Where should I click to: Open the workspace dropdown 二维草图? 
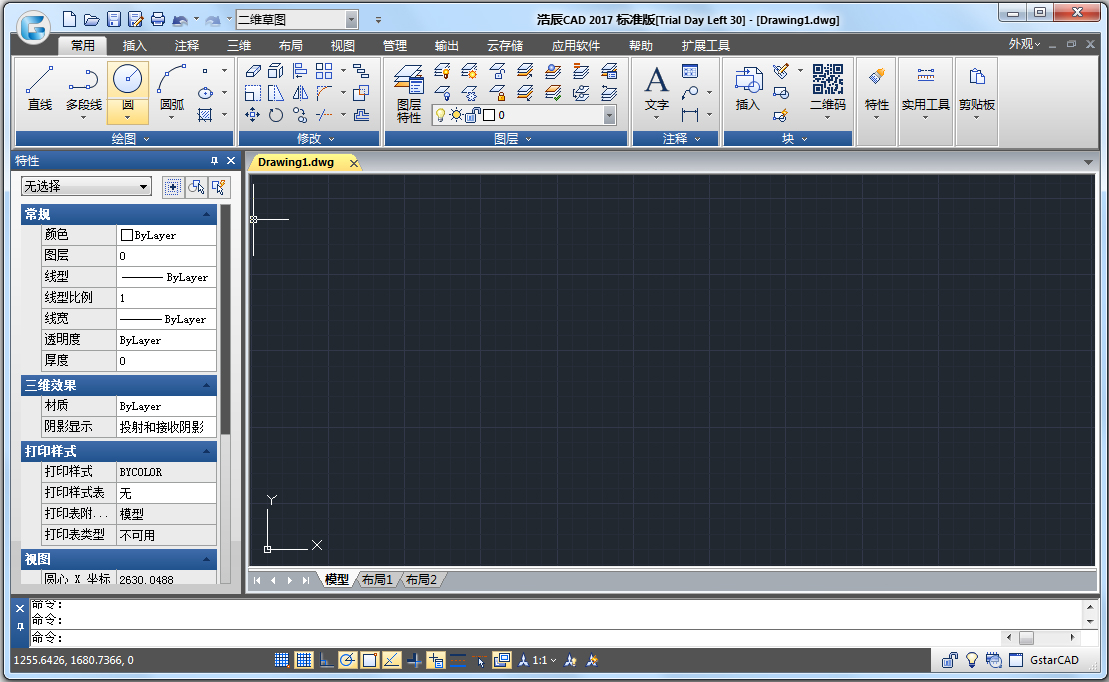[297, 20]
